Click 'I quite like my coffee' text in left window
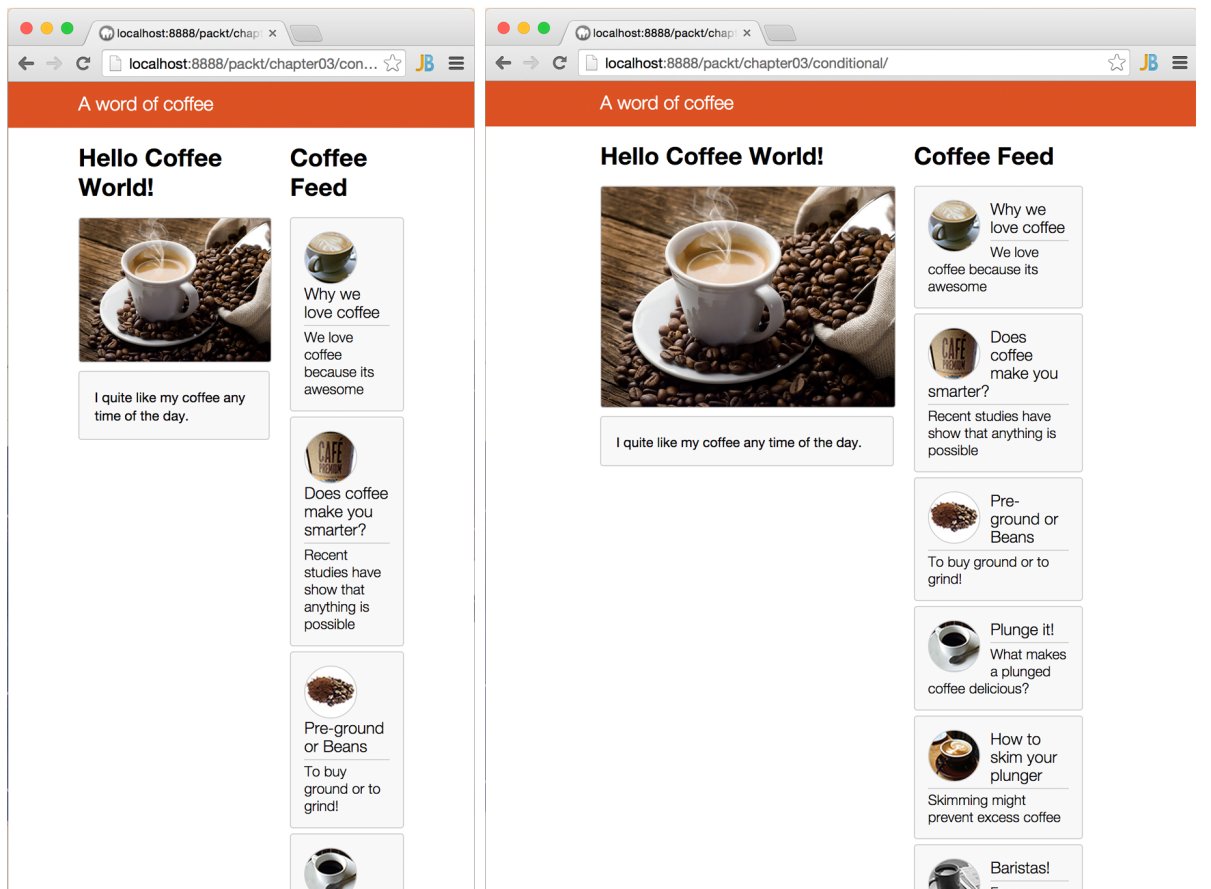Screen dimensions: 1211x889 [x=170, y=406]
